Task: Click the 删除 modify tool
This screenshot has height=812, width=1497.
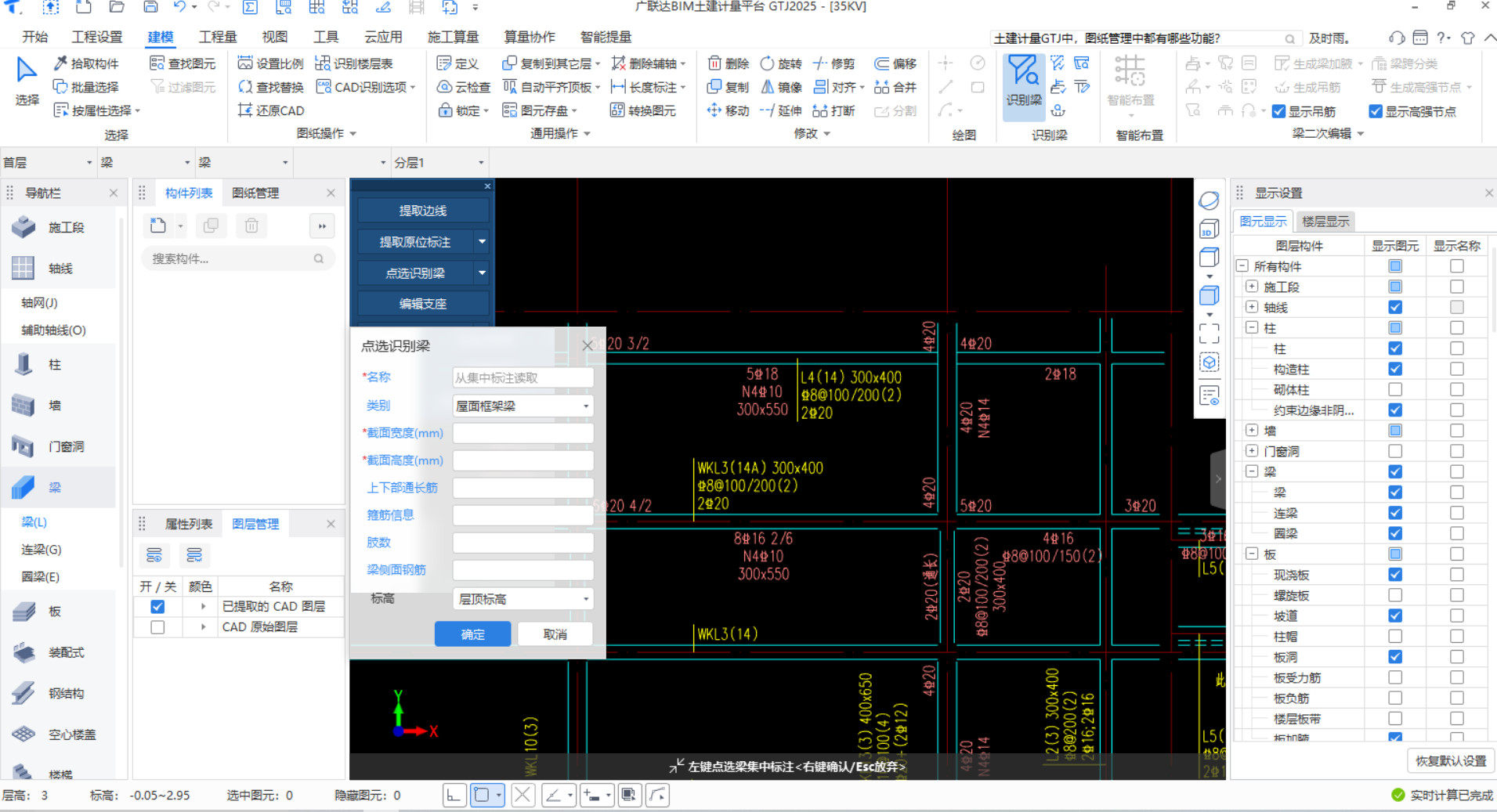Action: point(729,63)
